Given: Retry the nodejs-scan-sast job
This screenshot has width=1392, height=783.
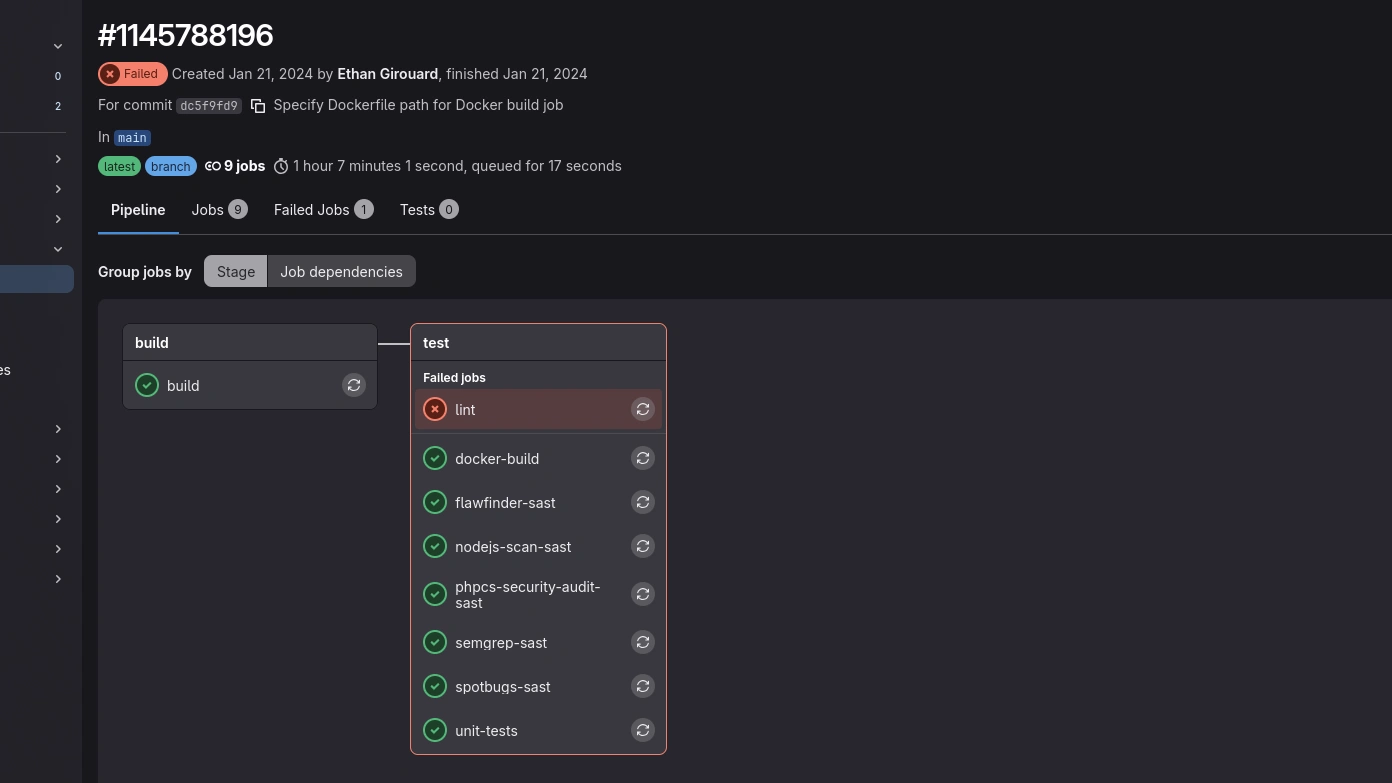Looking at the screenshot, I should 643,546.
